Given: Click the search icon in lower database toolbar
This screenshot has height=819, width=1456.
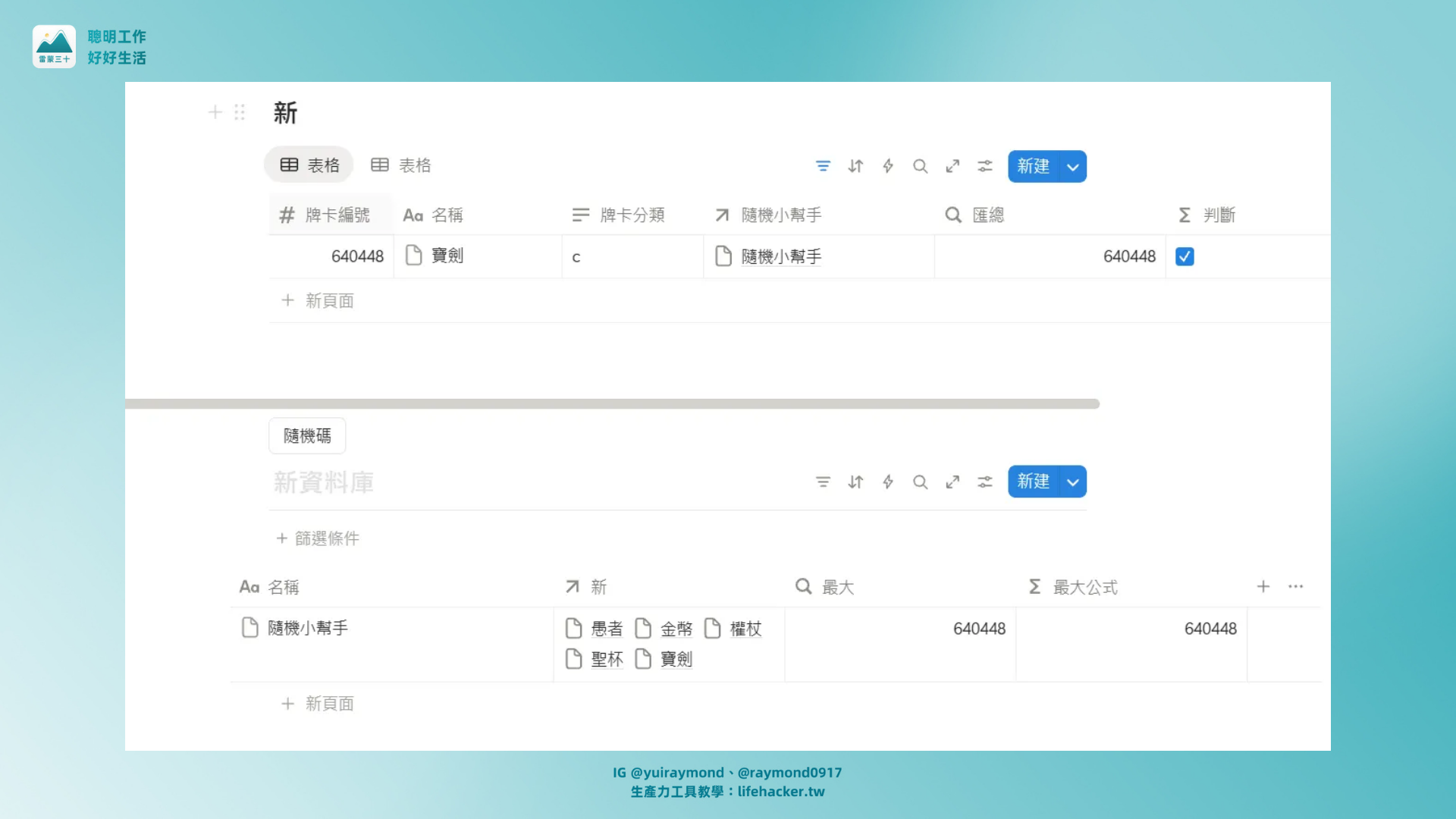Looking at the screenshot, I should point(920,482).
